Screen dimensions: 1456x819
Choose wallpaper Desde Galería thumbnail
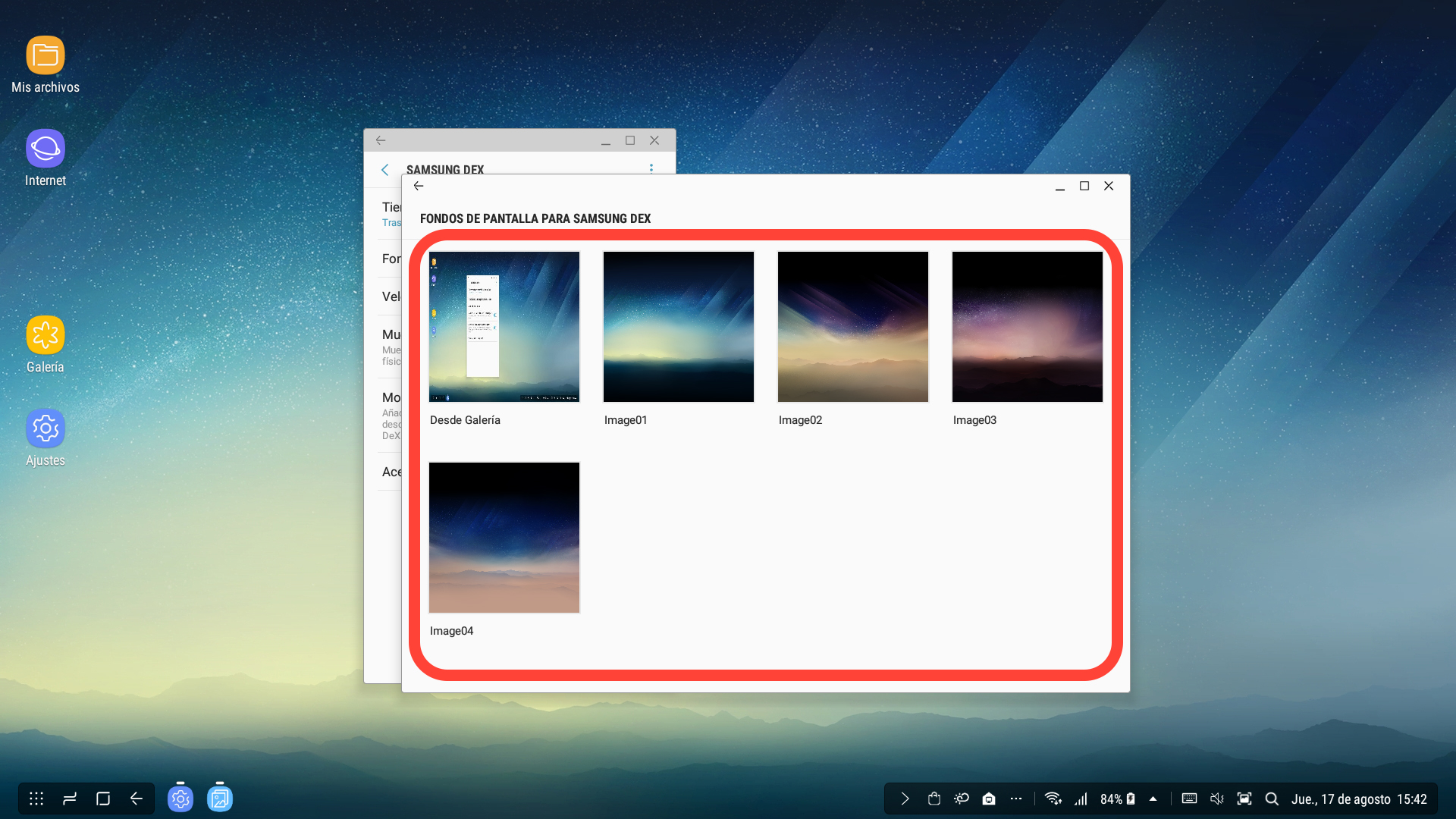tap(504, 327)
